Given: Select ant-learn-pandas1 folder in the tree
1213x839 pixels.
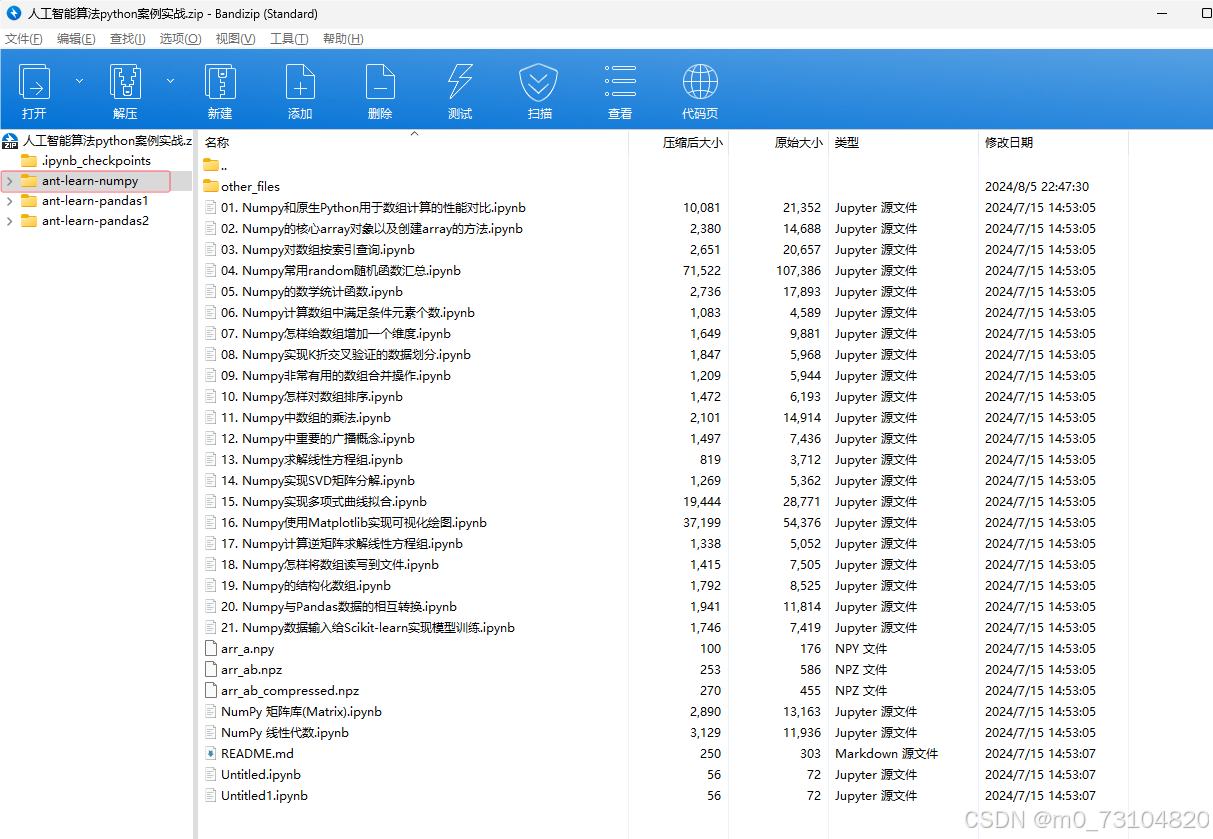Looking at the screenshot, I should 95,201.
